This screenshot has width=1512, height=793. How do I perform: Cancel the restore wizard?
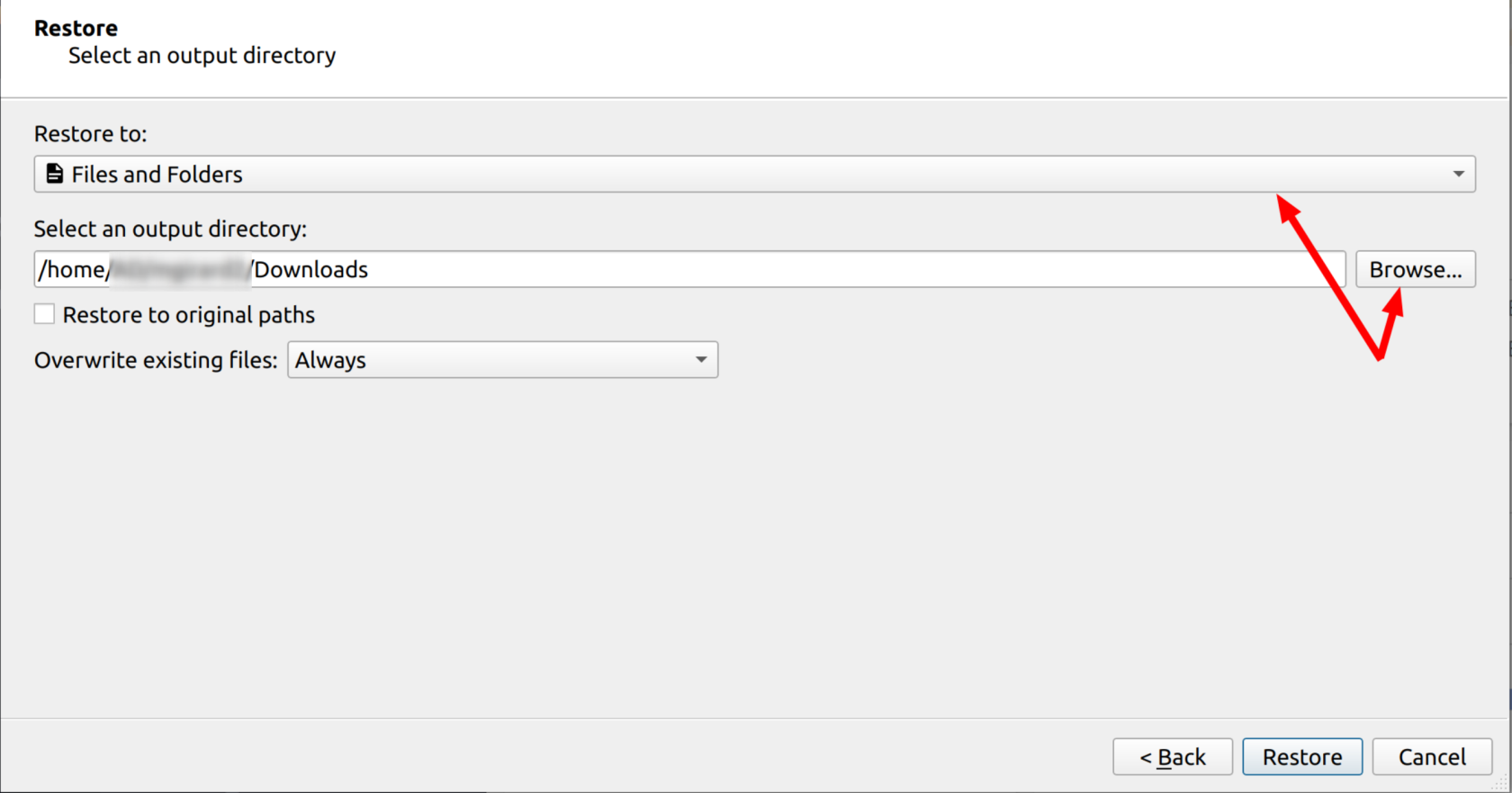pyautogui.click(x=1431, y=757)
